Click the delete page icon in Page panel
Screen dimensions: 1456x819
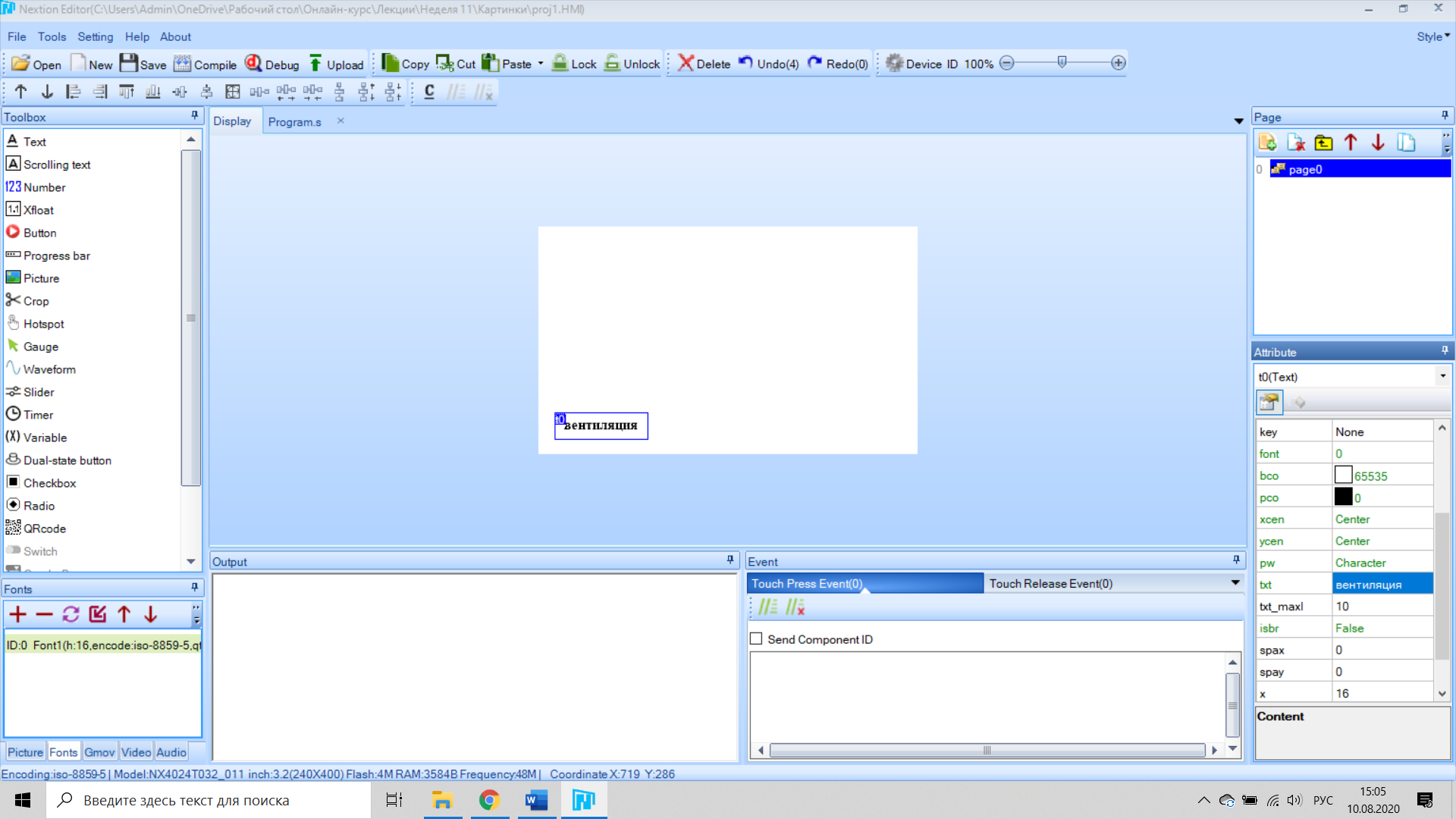[1295, 143]
